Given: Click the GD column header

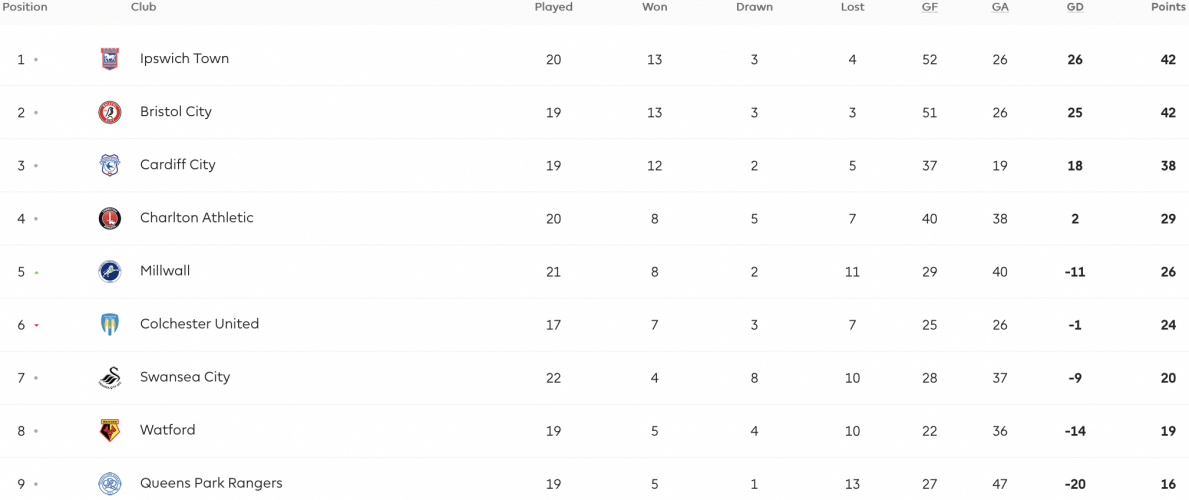Looking at the screenshot, I should pyautogui.click(x=1075, y=8).
